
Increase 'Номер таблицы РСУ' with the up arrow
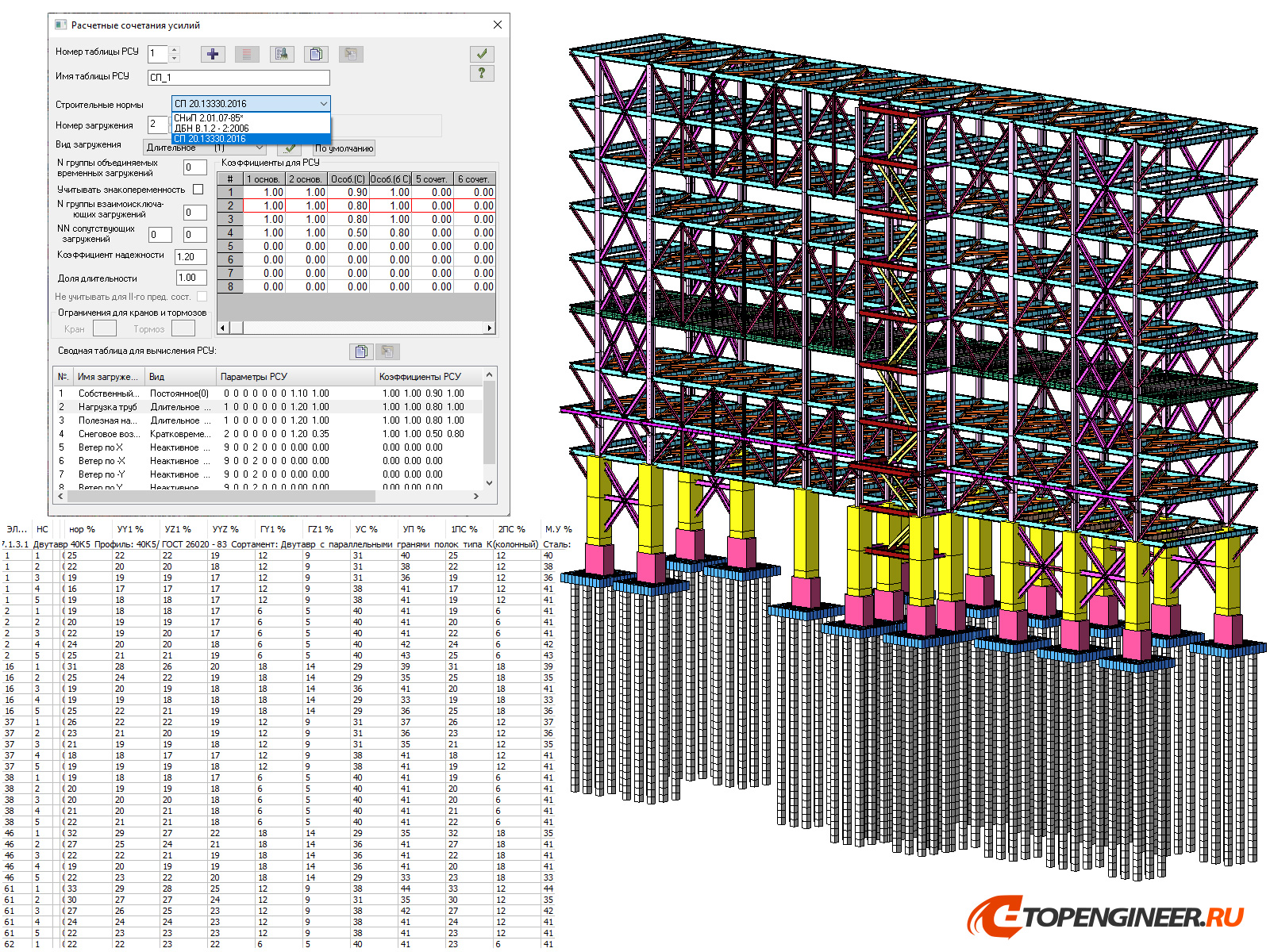[x=175, y=49]
